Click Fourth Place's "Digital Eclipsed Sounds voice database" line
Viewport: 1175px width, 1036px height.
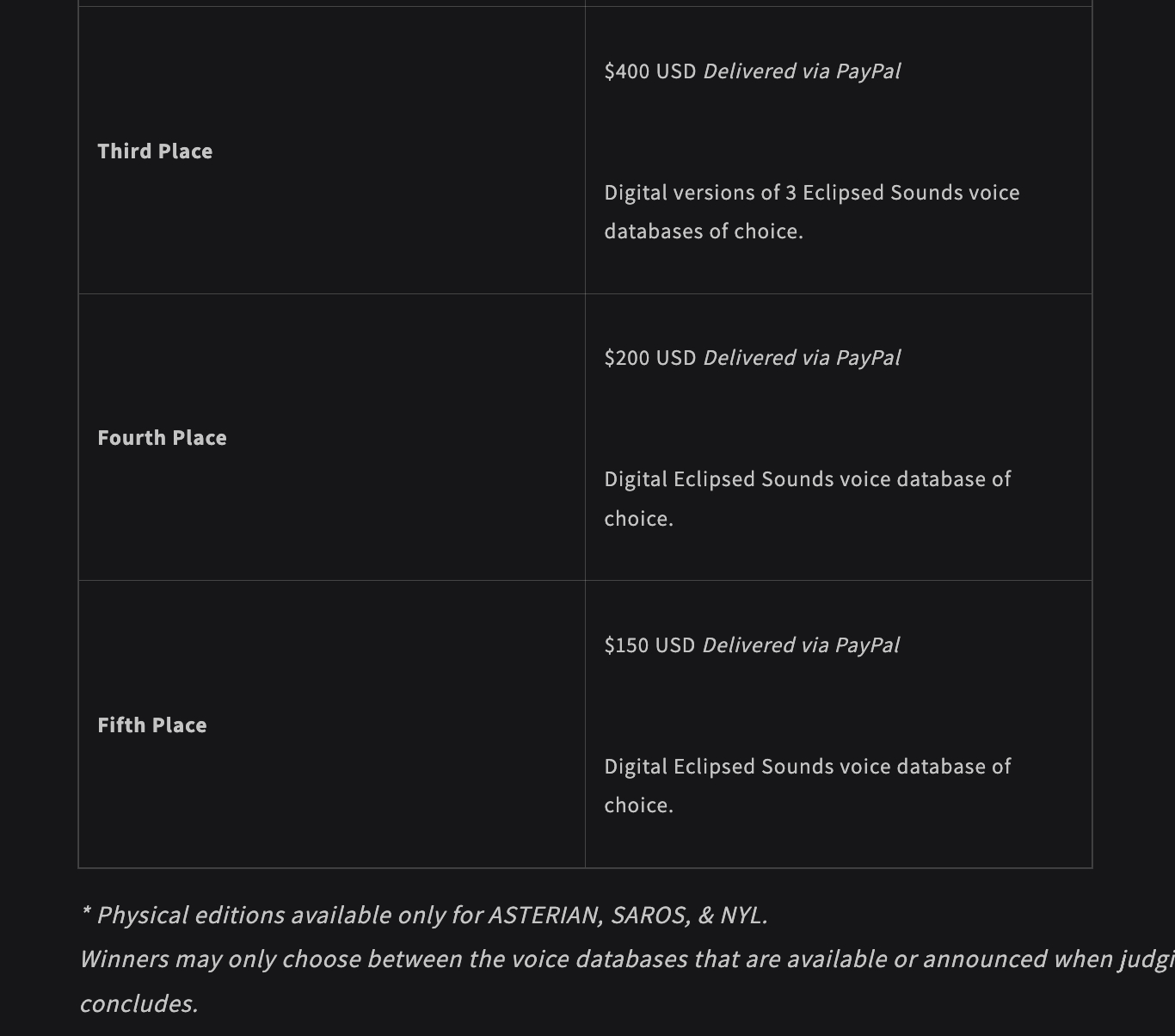(807, 479)
